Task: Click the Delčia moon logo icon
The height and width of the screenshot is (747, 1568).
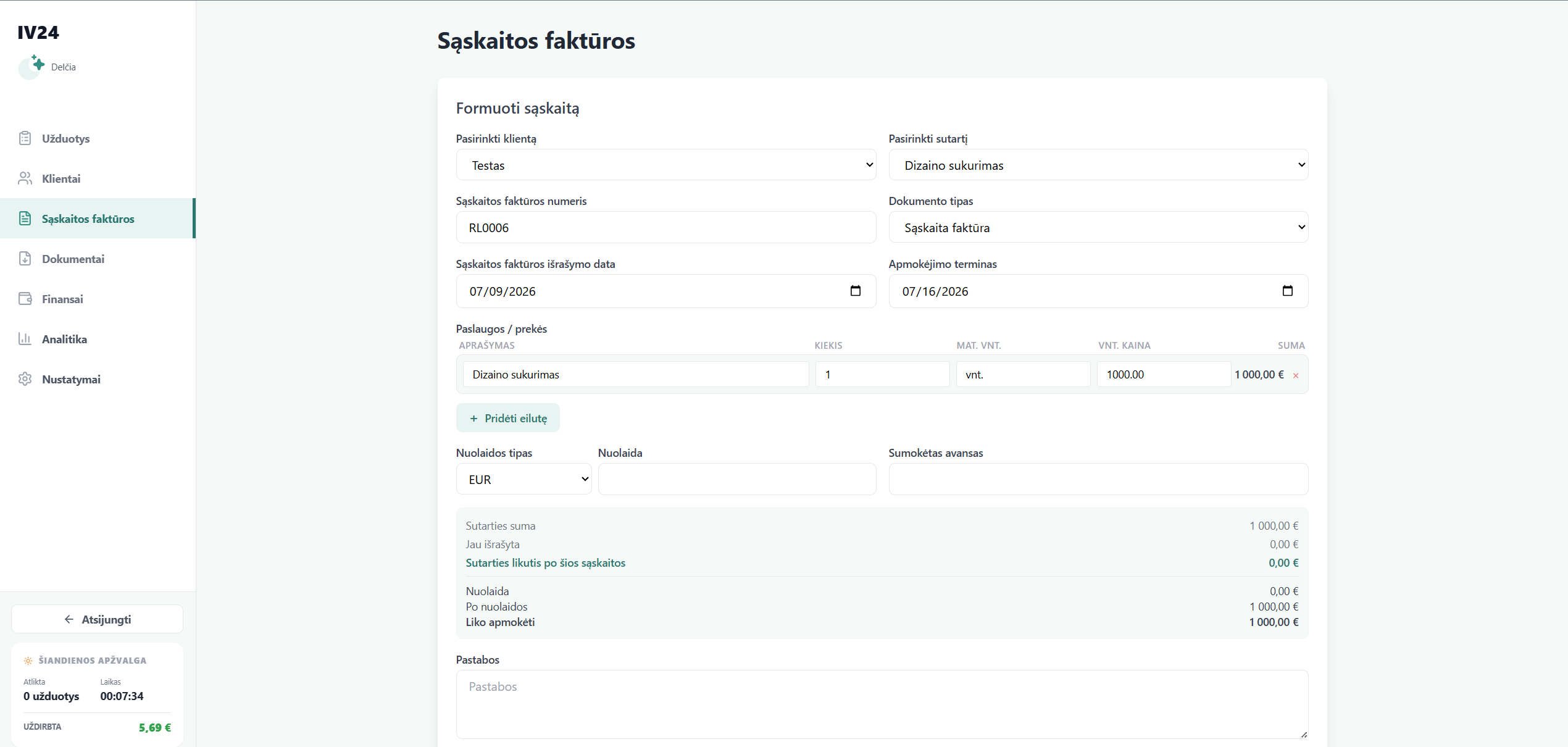Action: coord(31,67)
